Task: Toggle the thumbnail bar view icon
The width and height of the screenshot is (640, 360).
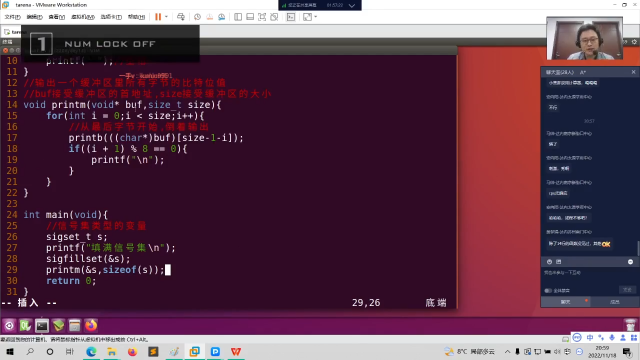Action: pos(250,17)
